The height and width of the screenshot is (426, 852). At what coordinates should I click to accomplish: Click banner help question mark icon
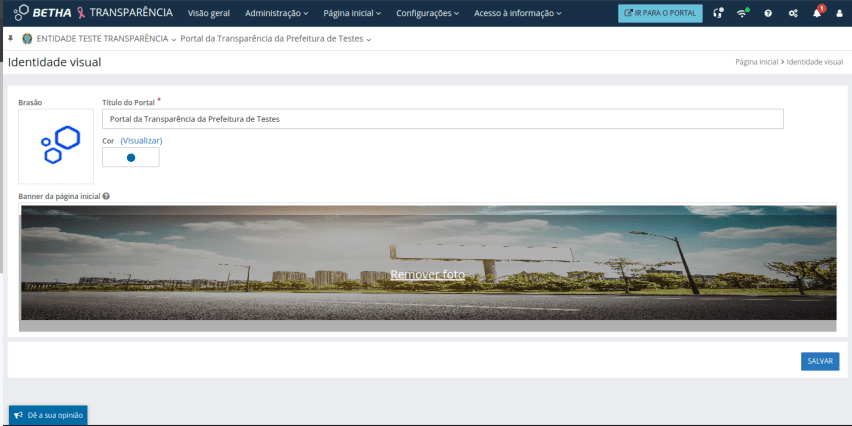pos(106,197)
